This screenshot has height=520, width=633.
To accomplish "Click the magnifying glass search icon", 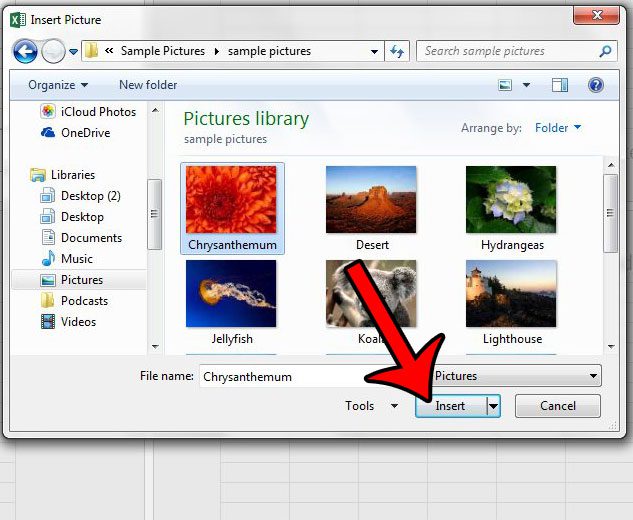I will 605,51.
